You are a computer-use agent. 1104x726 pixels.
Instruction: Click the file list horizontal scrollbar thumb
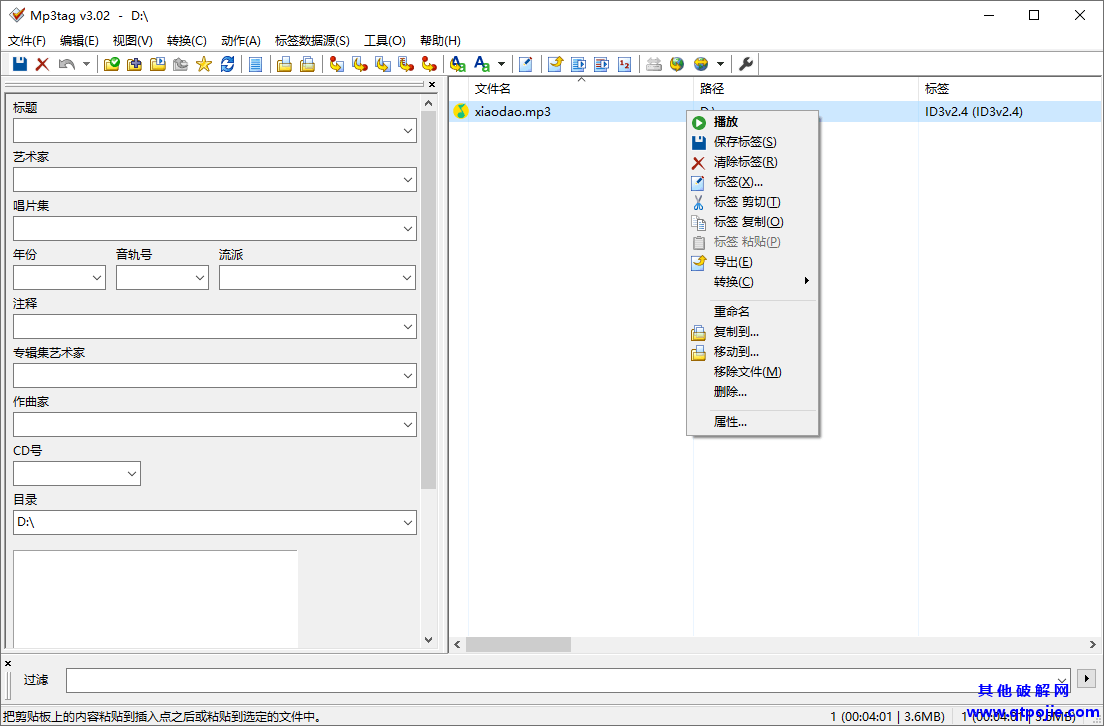point(518,644)
